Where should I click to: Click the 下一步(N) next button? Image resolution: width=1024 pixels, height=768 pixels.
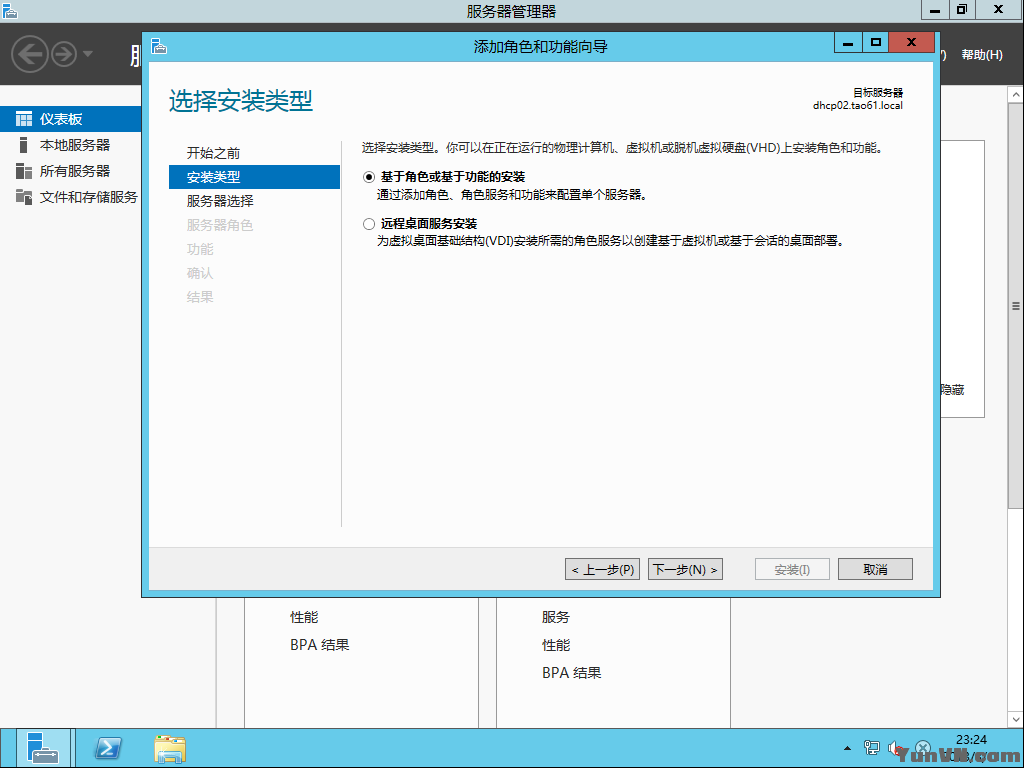tap(685, 569)
